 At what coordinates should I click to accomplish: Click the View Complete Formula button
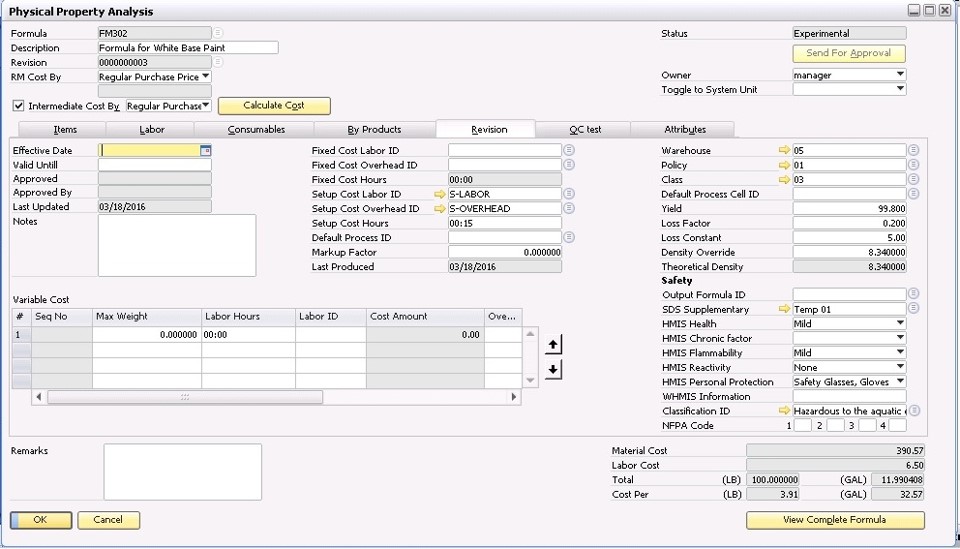point(834,520)
